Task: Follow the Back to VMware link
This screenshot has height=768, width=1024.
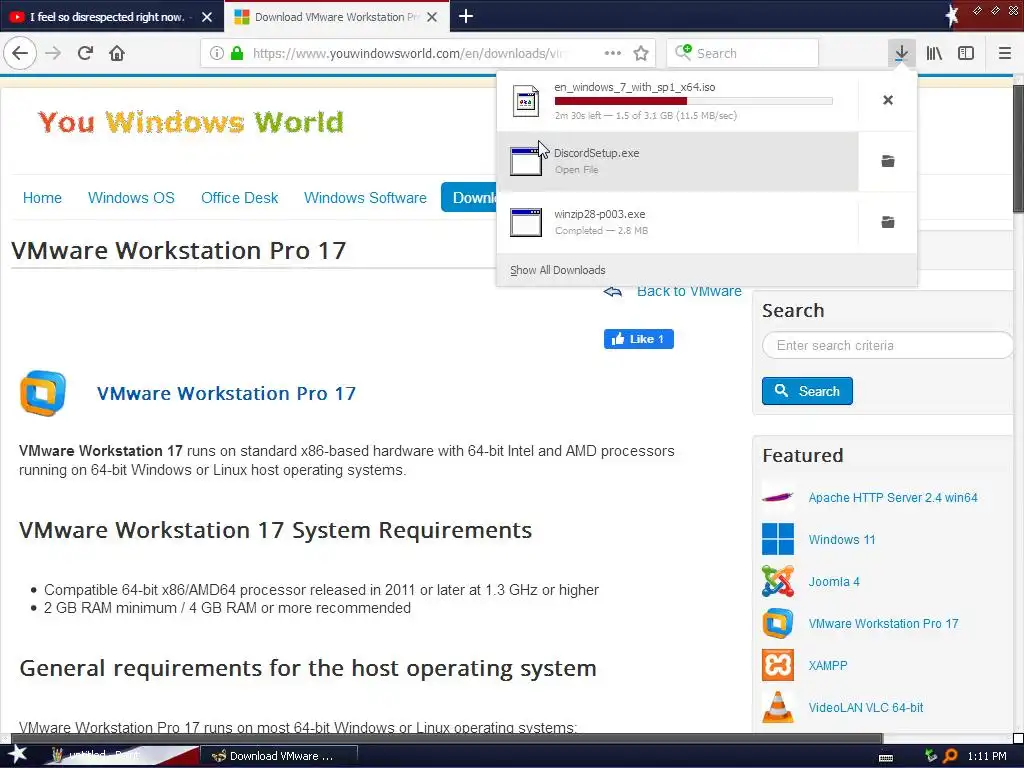Action: click(x=689, y=292)
